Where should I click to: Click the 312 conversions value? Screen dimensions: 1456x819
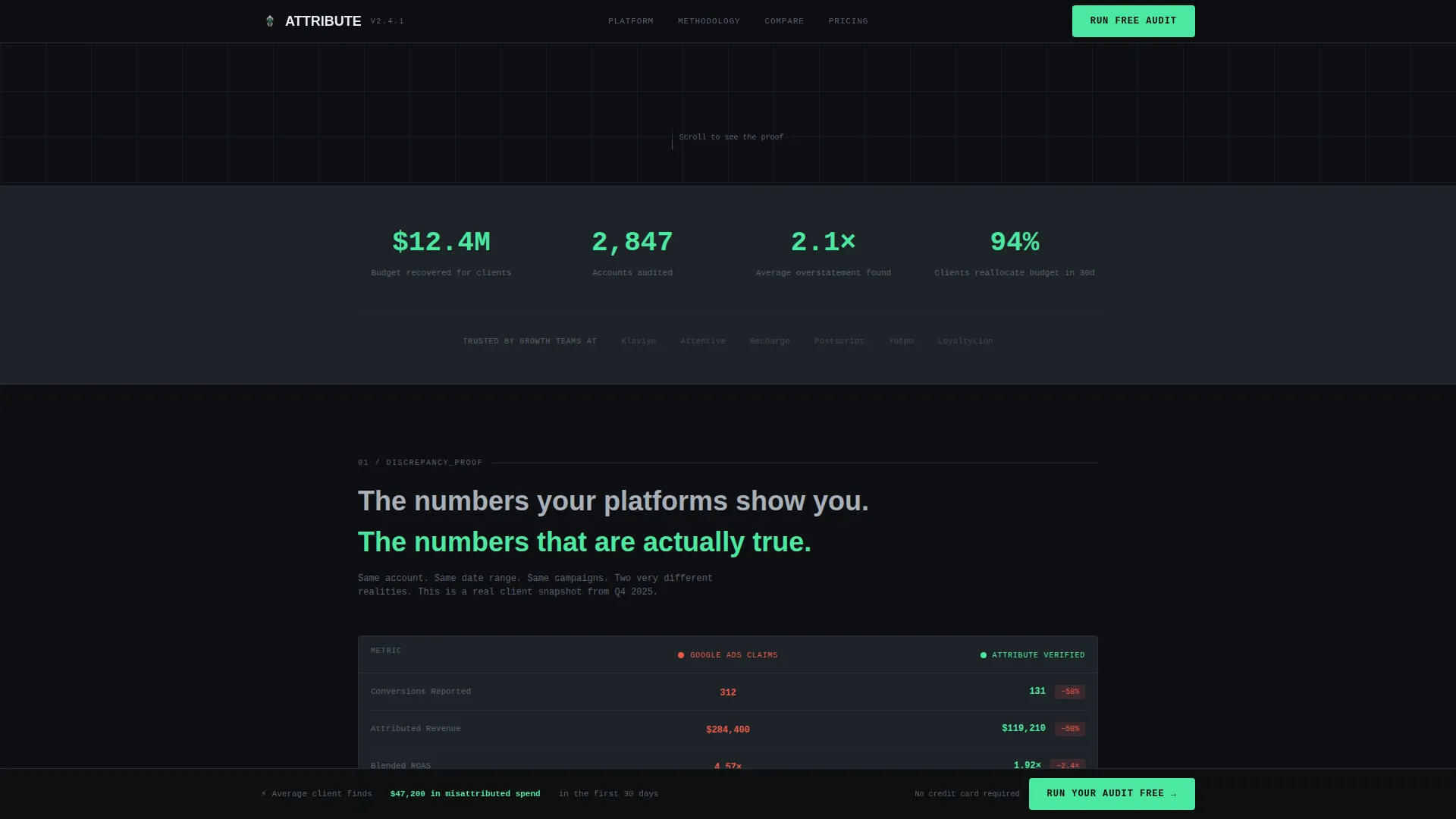[x=728, y=692]
